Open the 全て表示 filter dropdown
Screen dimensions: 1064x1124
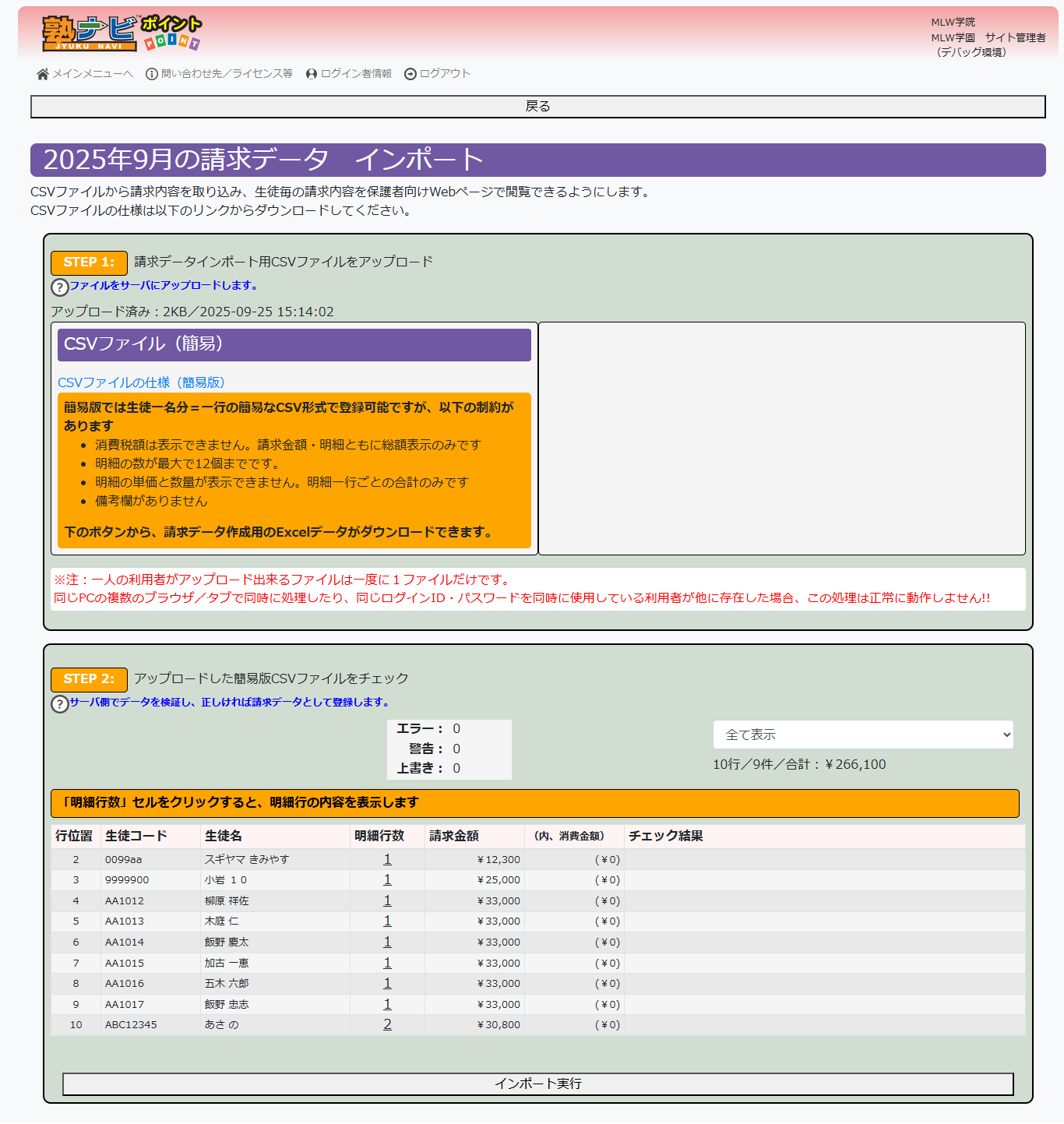click(862, 734)
